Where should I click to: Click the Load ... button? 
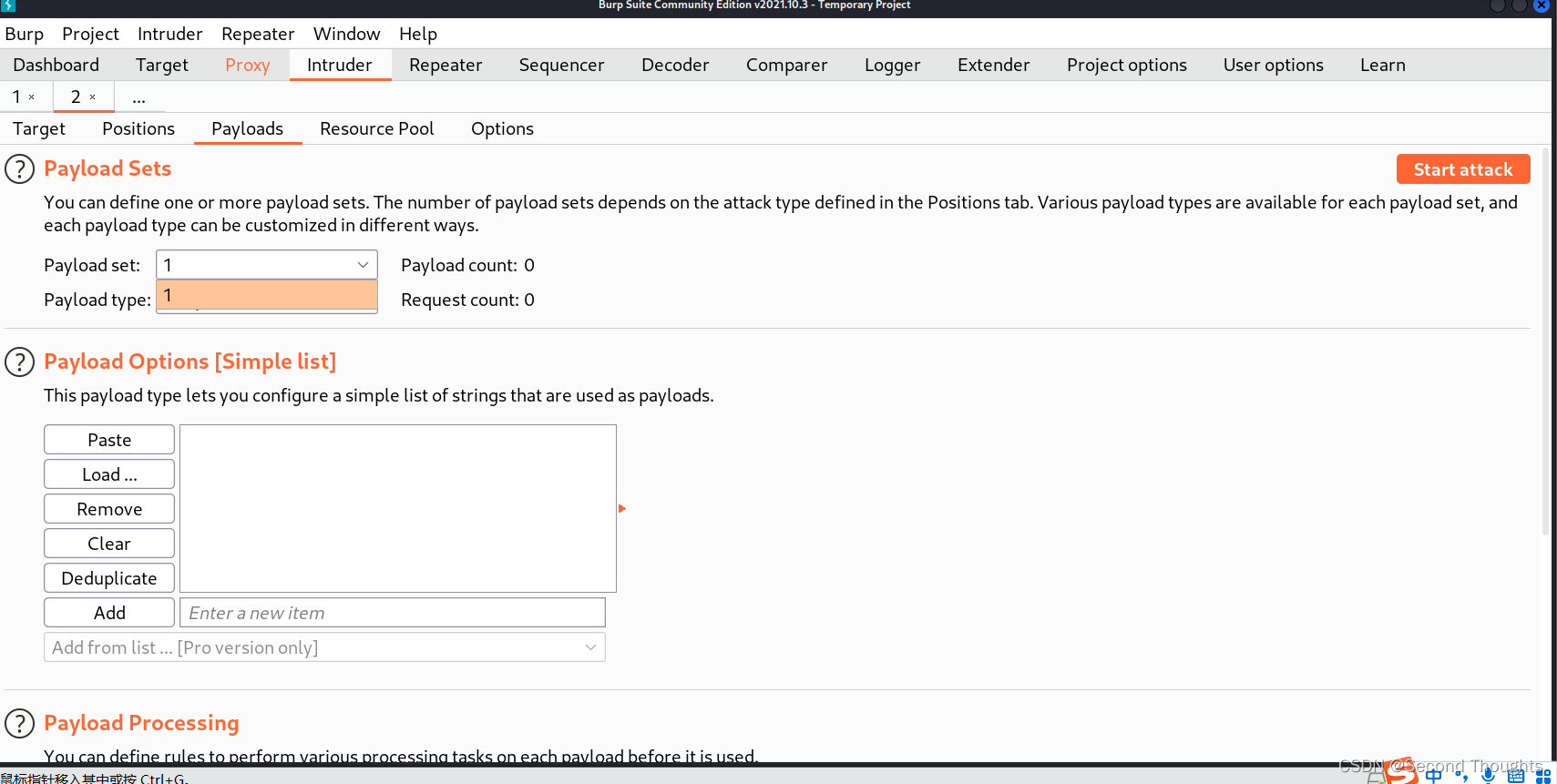109,474
